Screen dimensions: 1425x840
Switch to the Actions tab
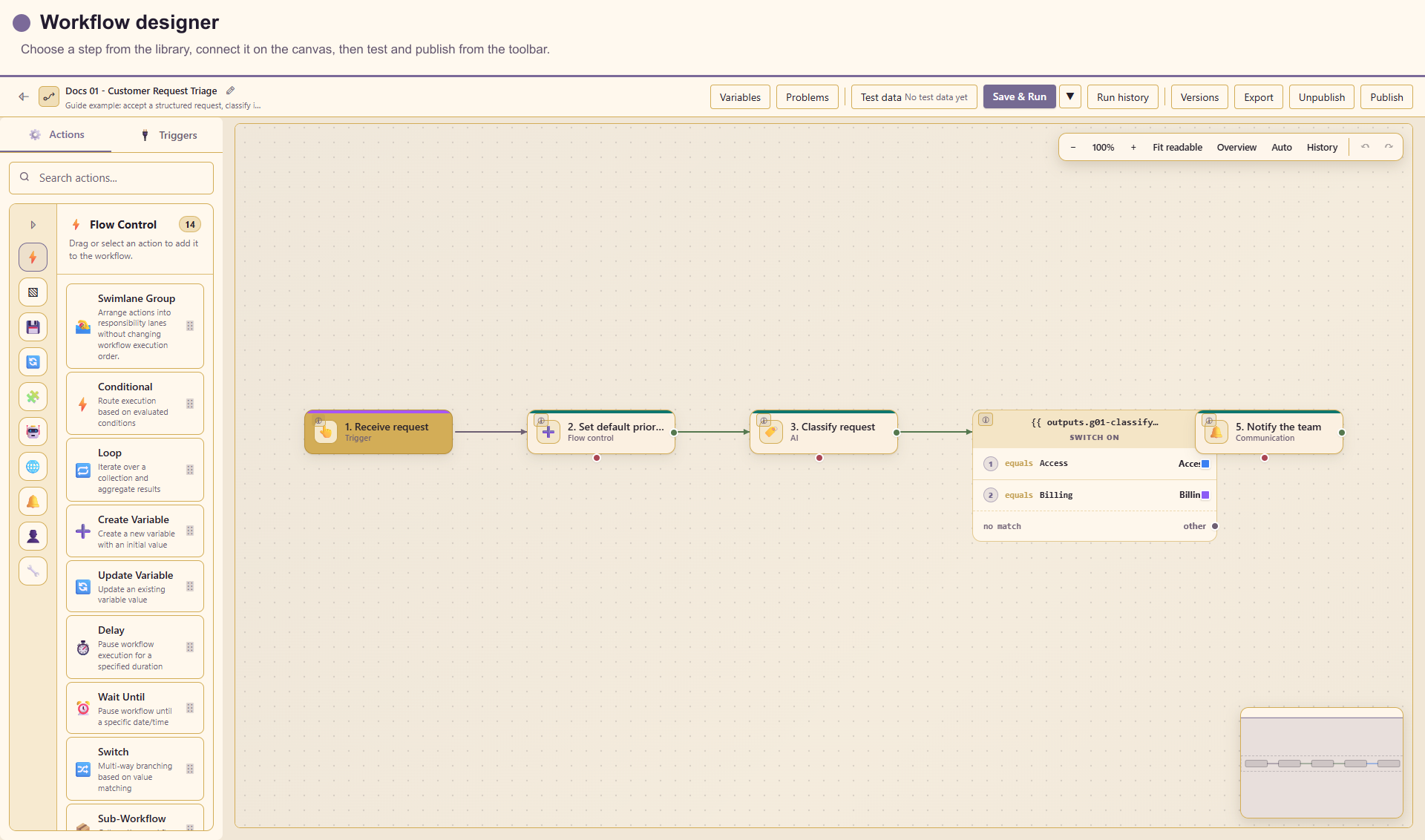click(56, 135)
